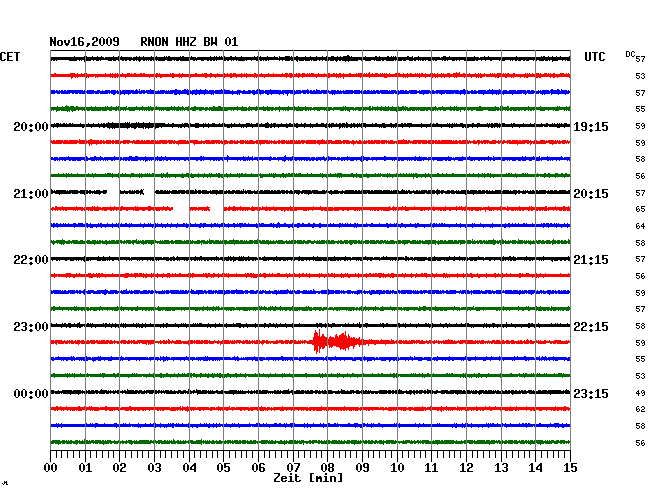Click the x-axis tick label "13"
Screen dimensions: 650x494
[x=501, y=468]
